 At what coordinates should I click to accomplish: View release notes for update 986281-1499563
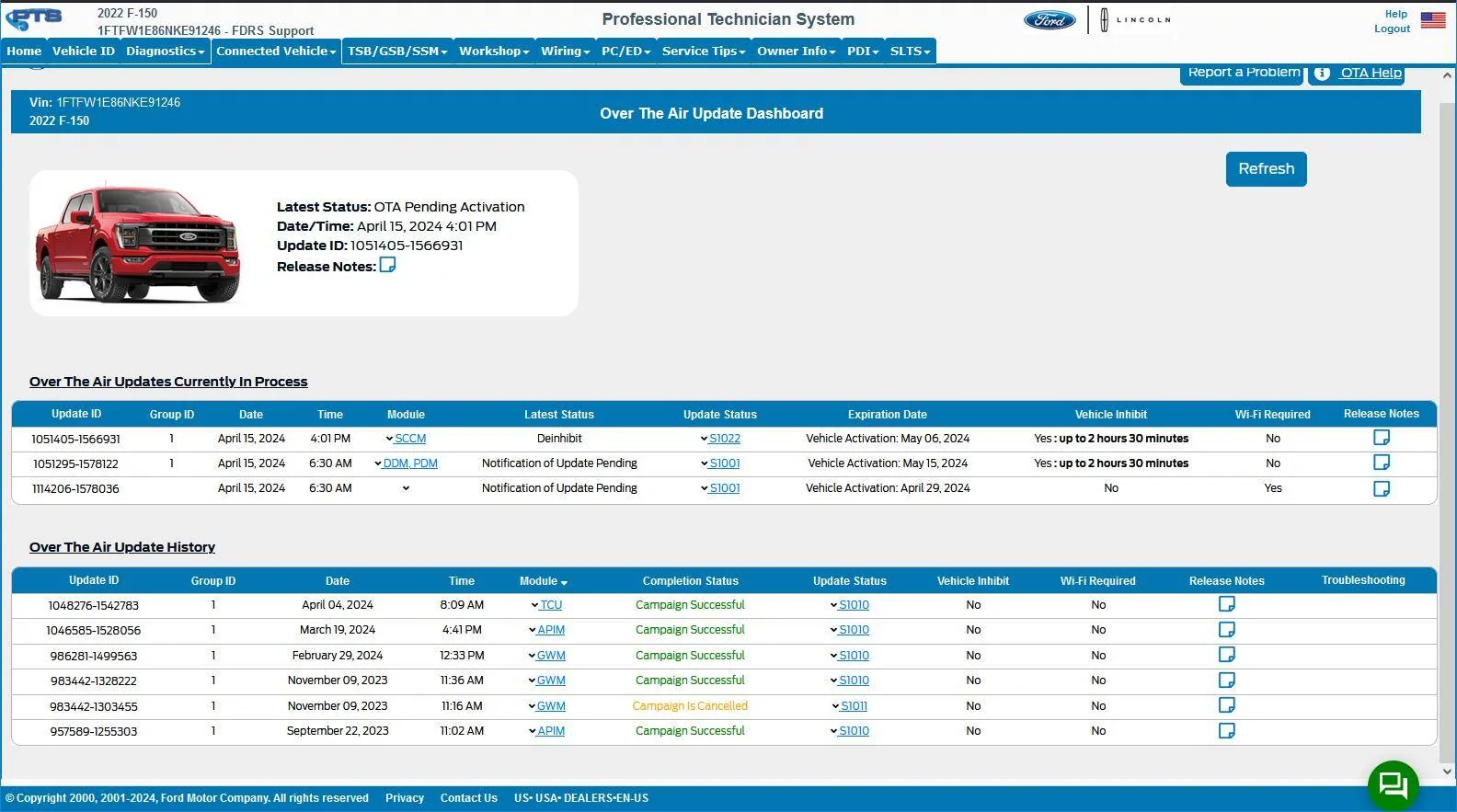click(1226, 655)
